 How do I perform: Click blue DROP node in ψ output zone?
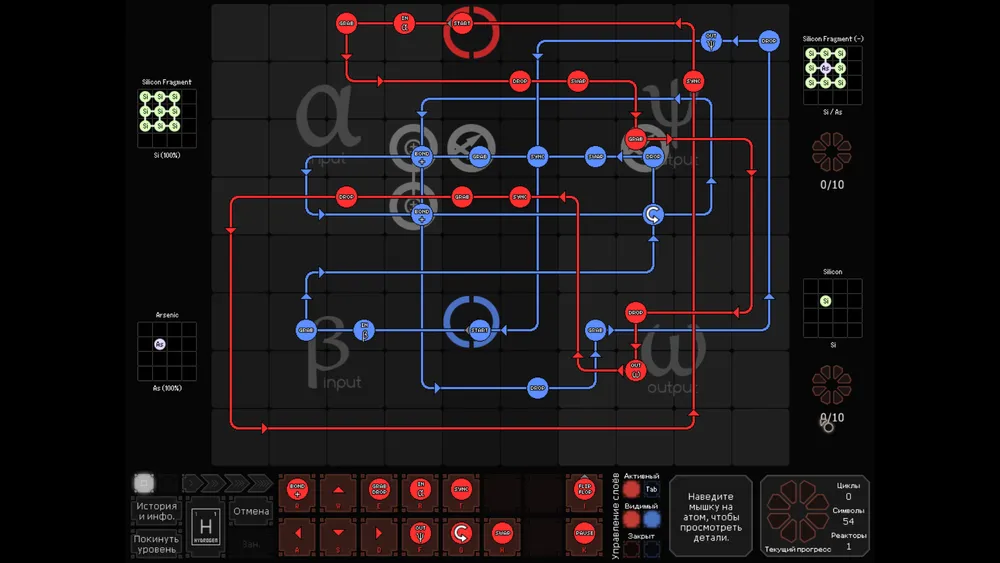click(x=653, y=157)
